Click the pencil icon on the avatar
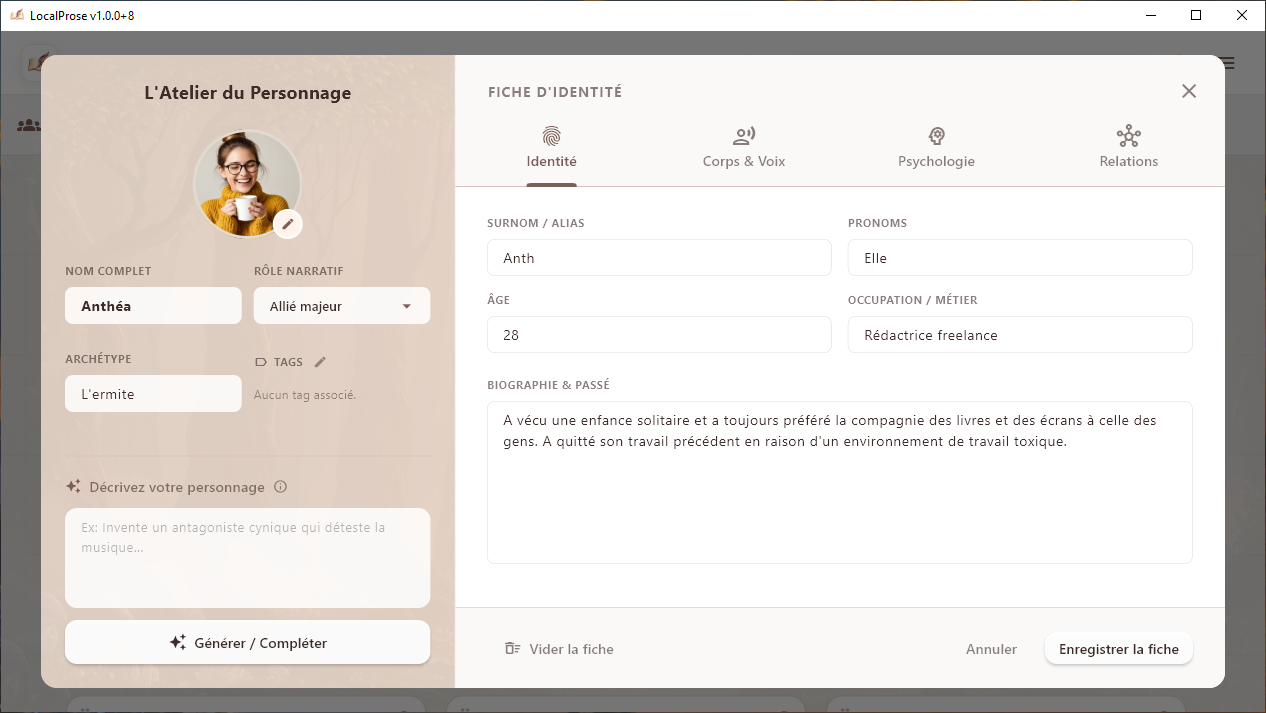Screen dimensions: 1266x713 (288, 224)
